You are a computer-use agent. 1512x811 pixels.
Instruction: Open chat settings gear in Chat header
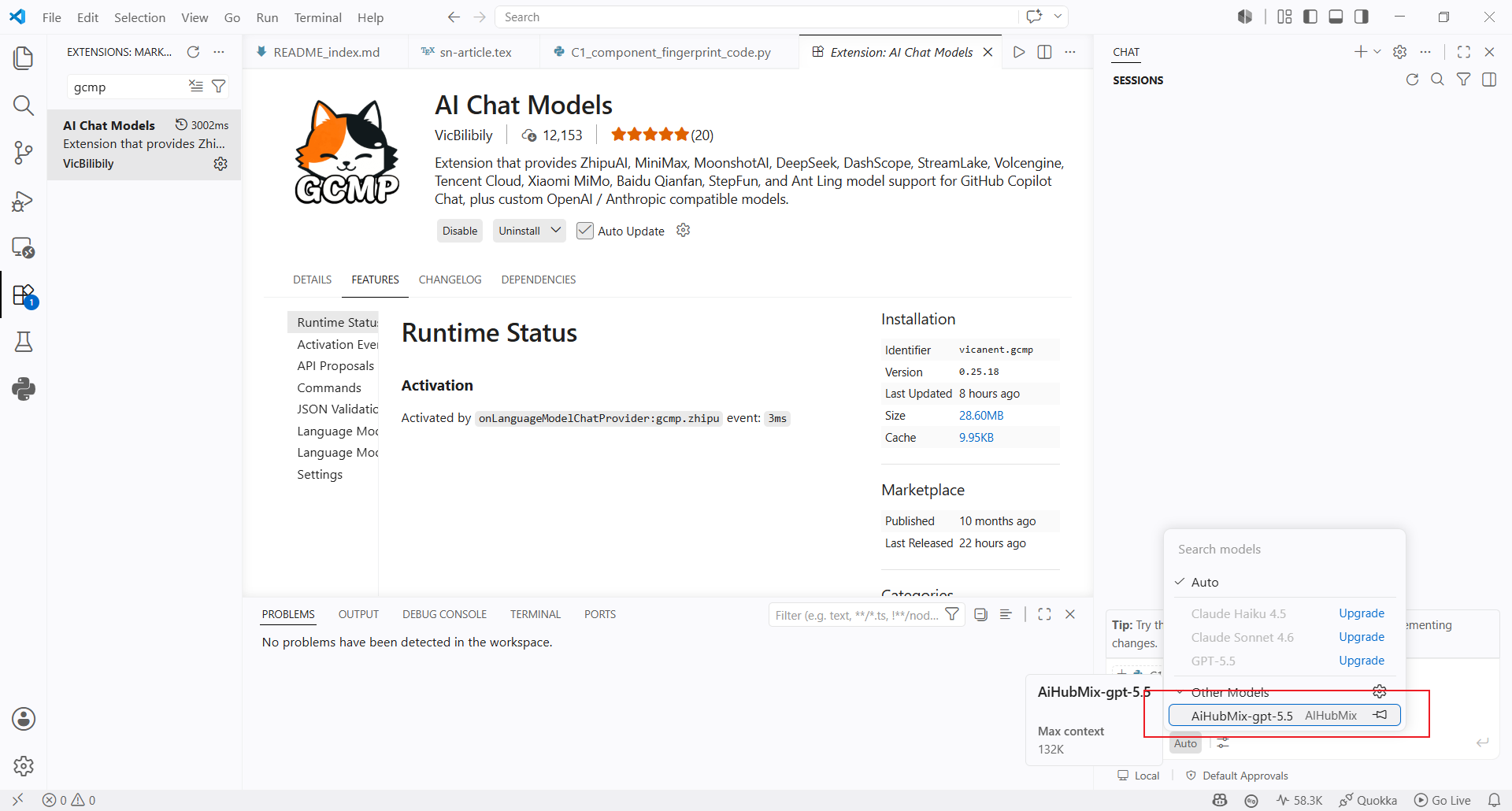pyautogui.click(x=1399, y=52)
